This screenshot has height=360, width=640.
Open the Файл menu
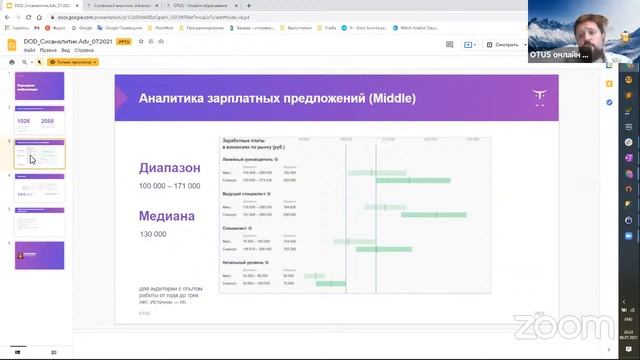29,50
